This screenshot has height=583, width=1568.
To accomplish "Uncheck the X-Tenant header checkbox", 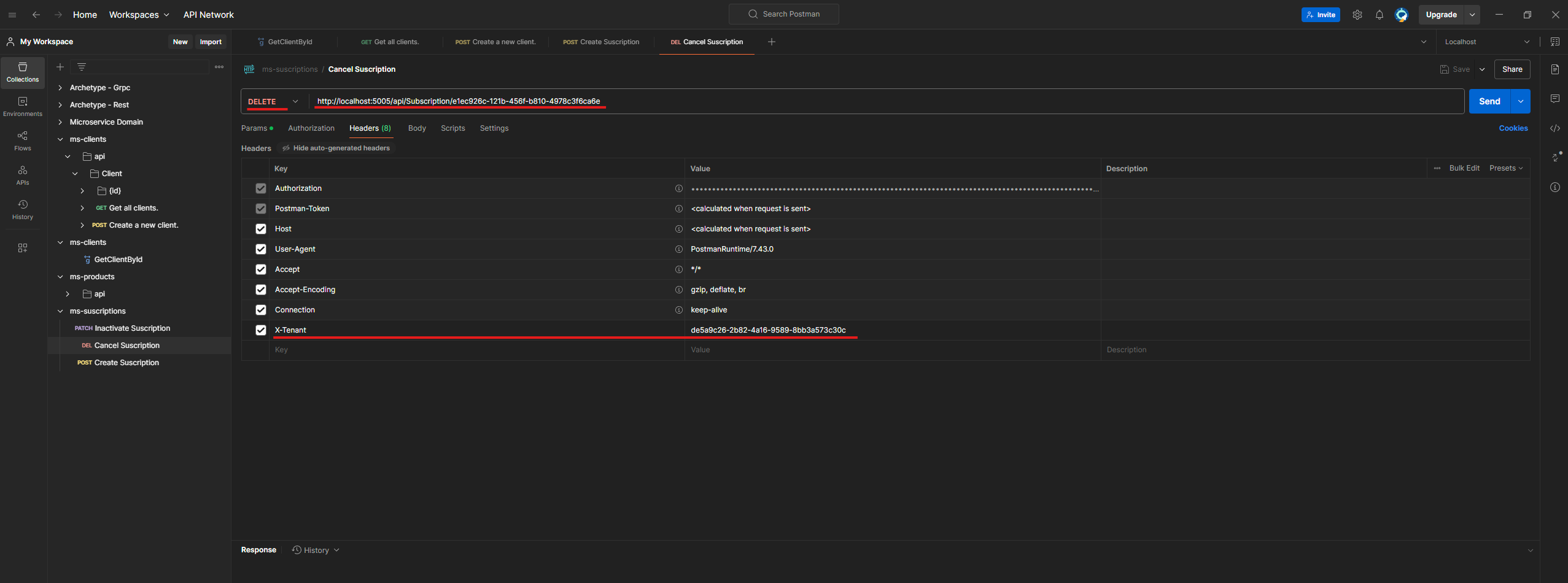I will (x=261, y=330).
